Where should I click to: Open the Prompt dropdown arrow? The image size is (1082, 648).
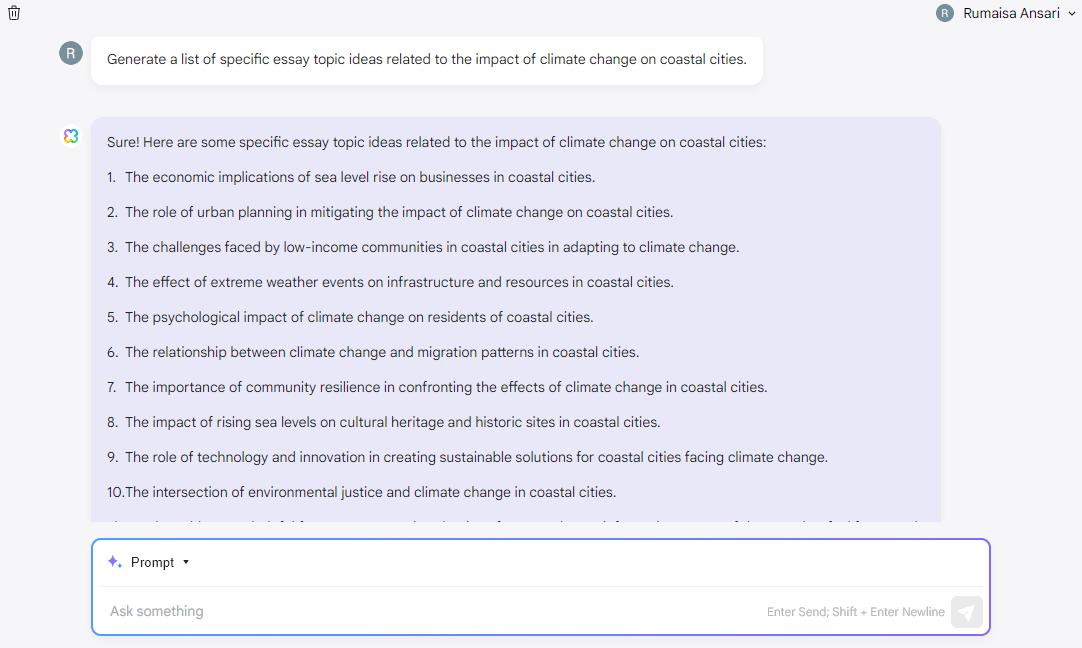(x=186, y=562)
